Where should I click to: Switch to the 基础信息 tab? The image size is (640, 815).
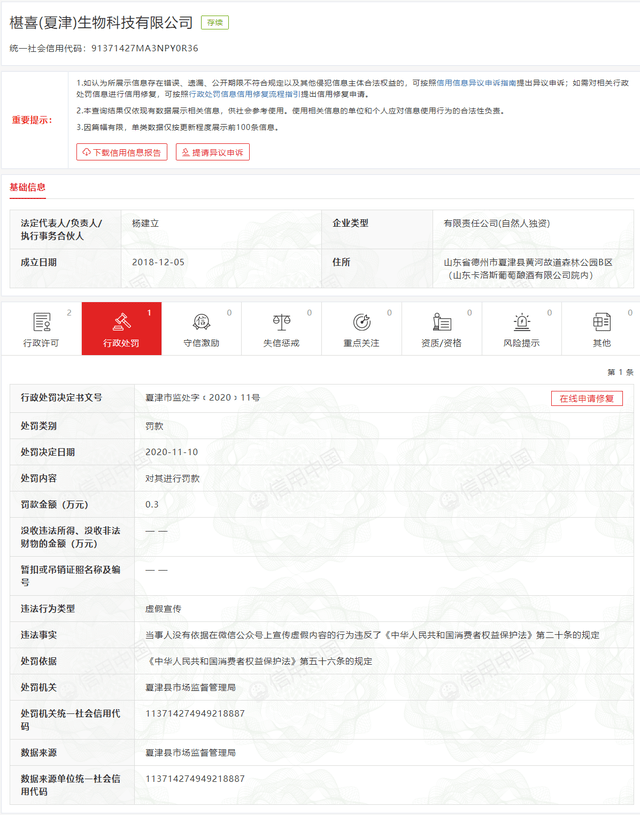27,187
